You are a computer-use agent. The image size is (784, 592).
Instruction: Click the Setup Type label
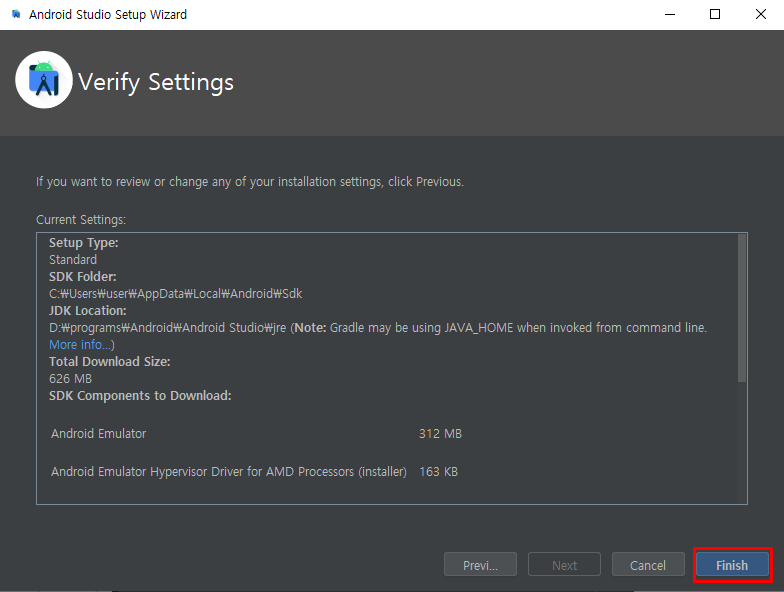pos(84,242)
